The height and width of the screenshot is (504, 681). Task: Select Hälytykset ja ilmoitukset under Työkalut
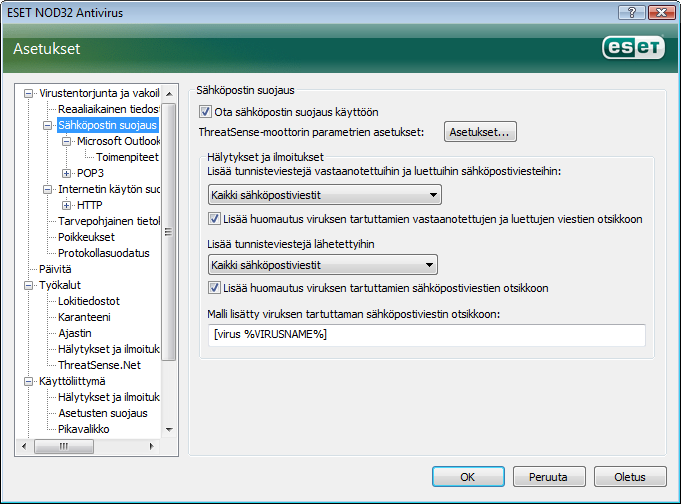(x=109, y=349)
